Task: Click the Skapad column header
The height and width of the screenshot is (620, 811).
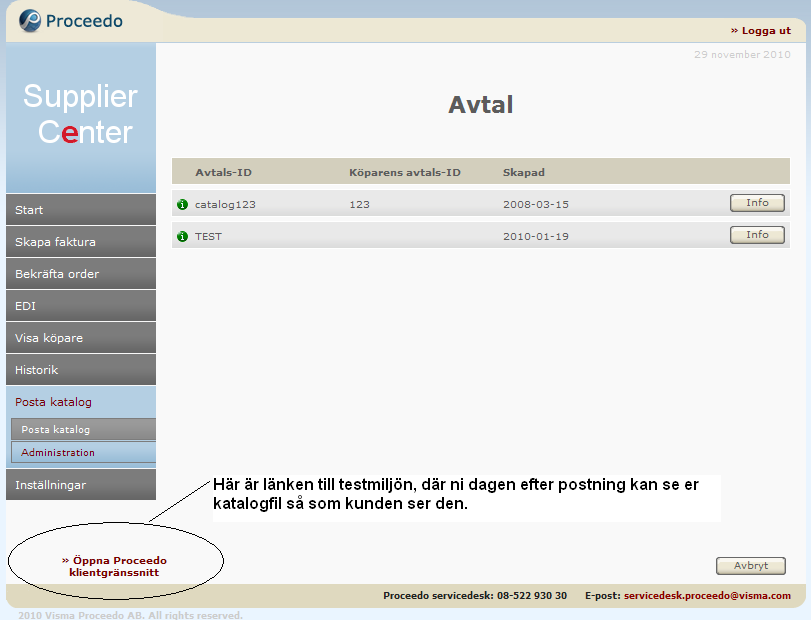Action: pyautogui.click(x=523, y=172)
